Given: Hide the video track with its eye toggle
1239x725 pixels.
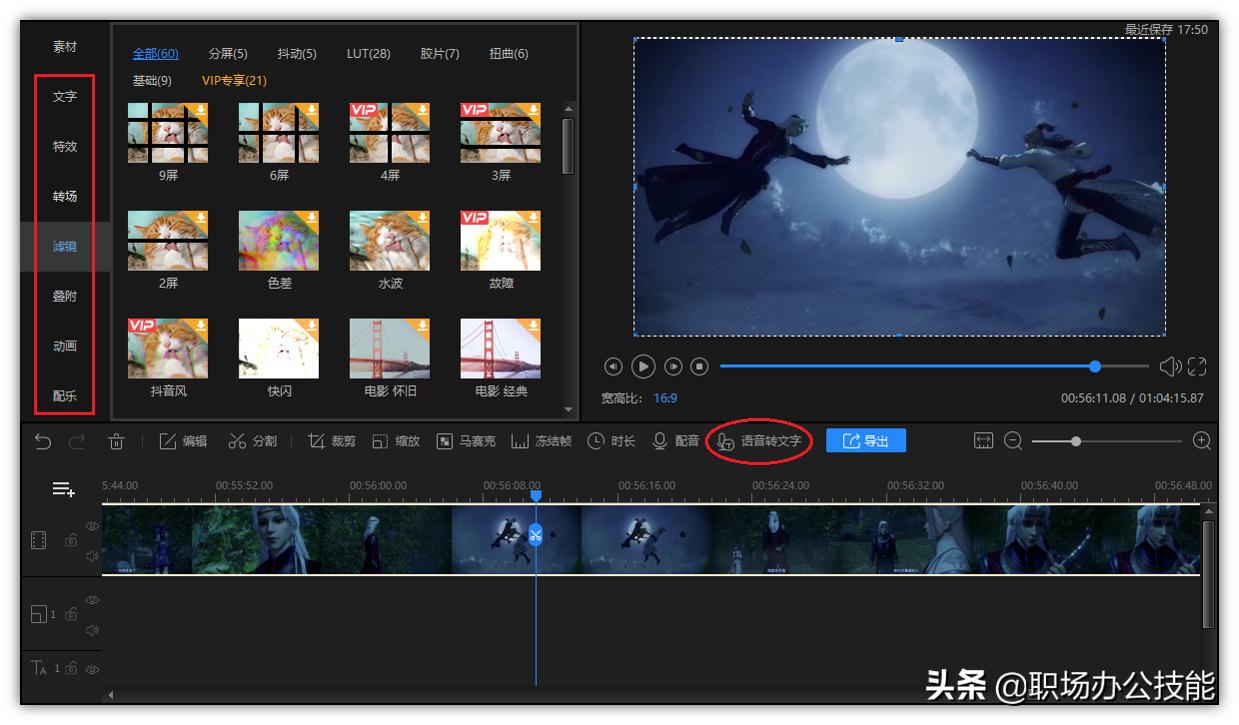Looking at the screenshot, I should pyautogui.click(x=91, y=526).
